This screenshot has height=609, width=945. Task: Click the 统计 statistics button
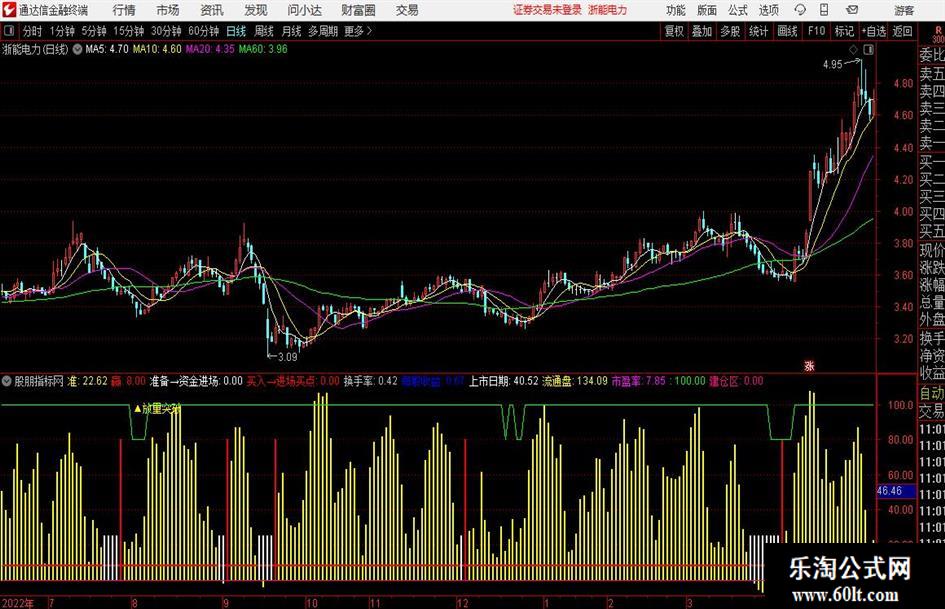758,31
